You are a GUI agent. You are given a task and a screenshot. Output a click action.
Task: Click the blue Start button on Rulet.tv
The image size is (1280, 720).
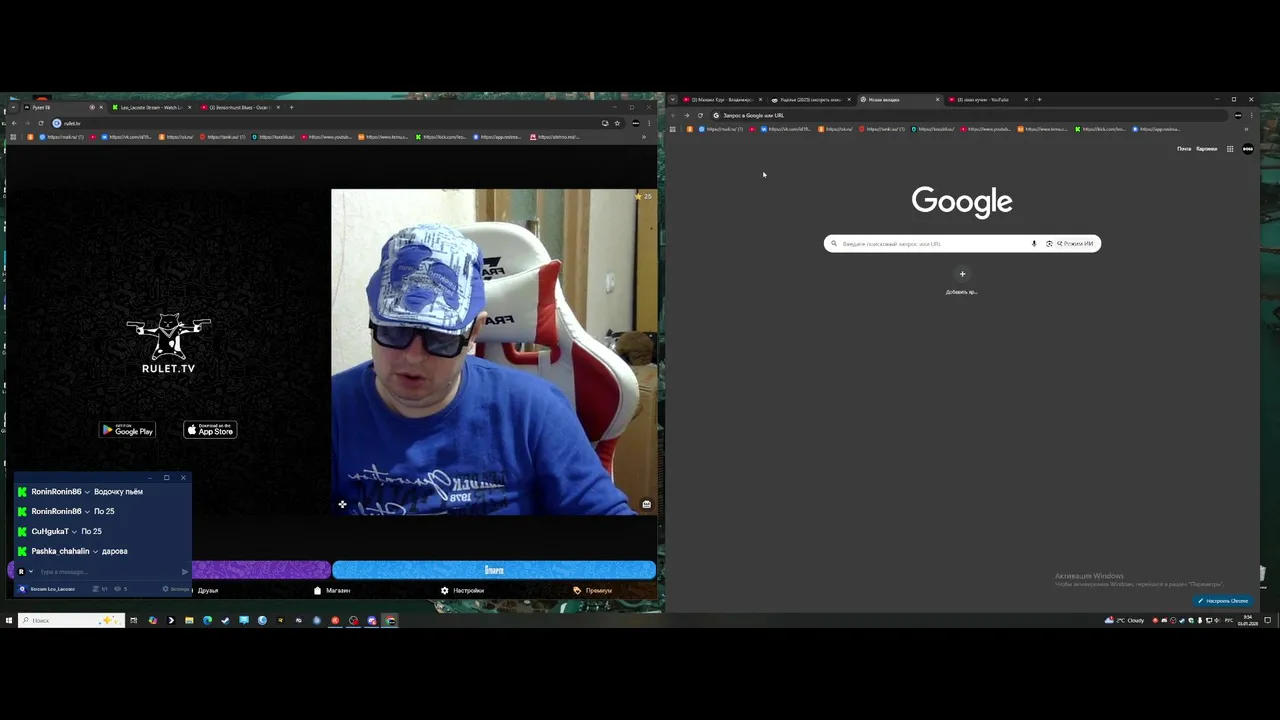click(x=494, y=570)
